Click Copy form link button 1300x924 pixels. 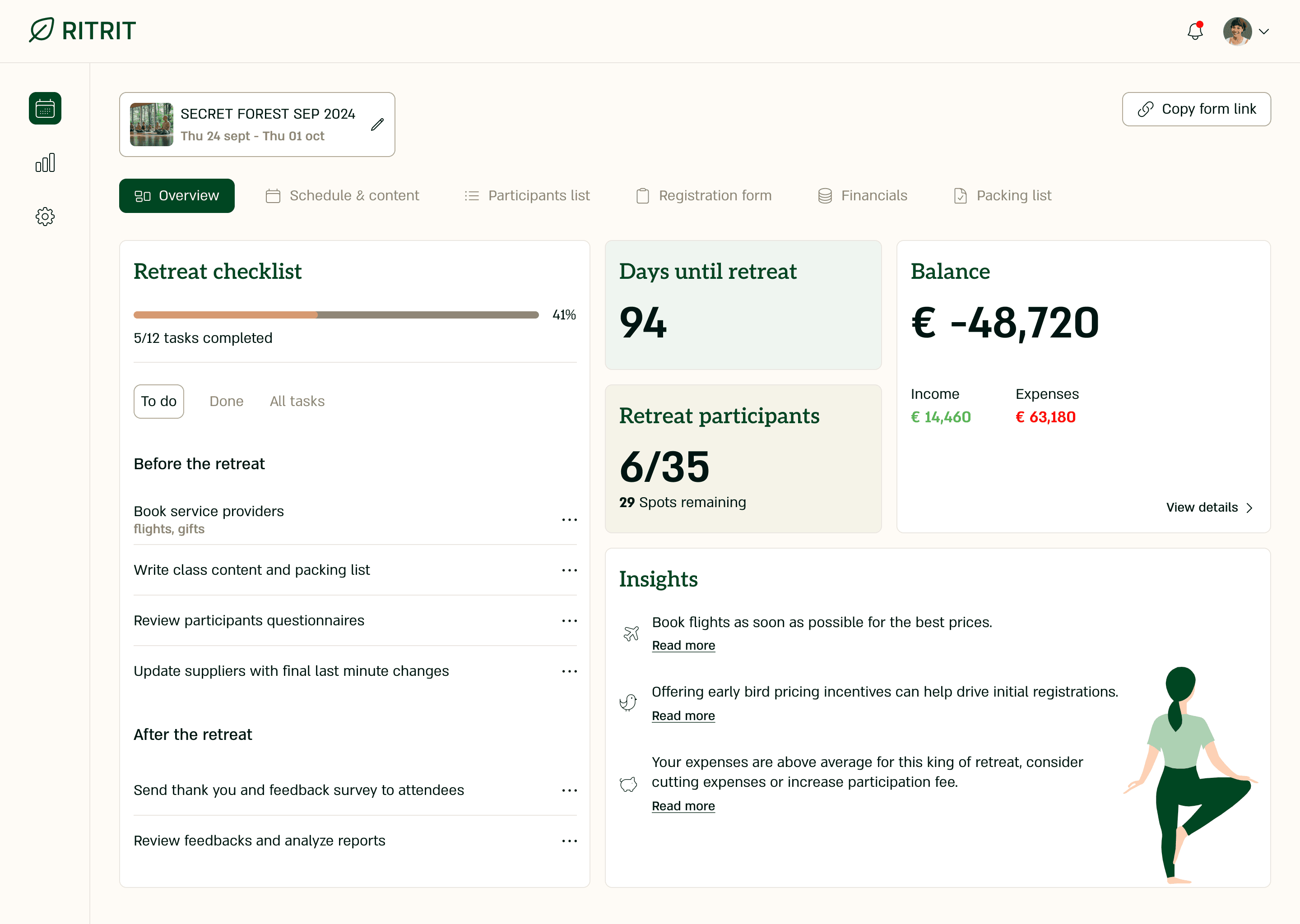(x=1196, y=109)
